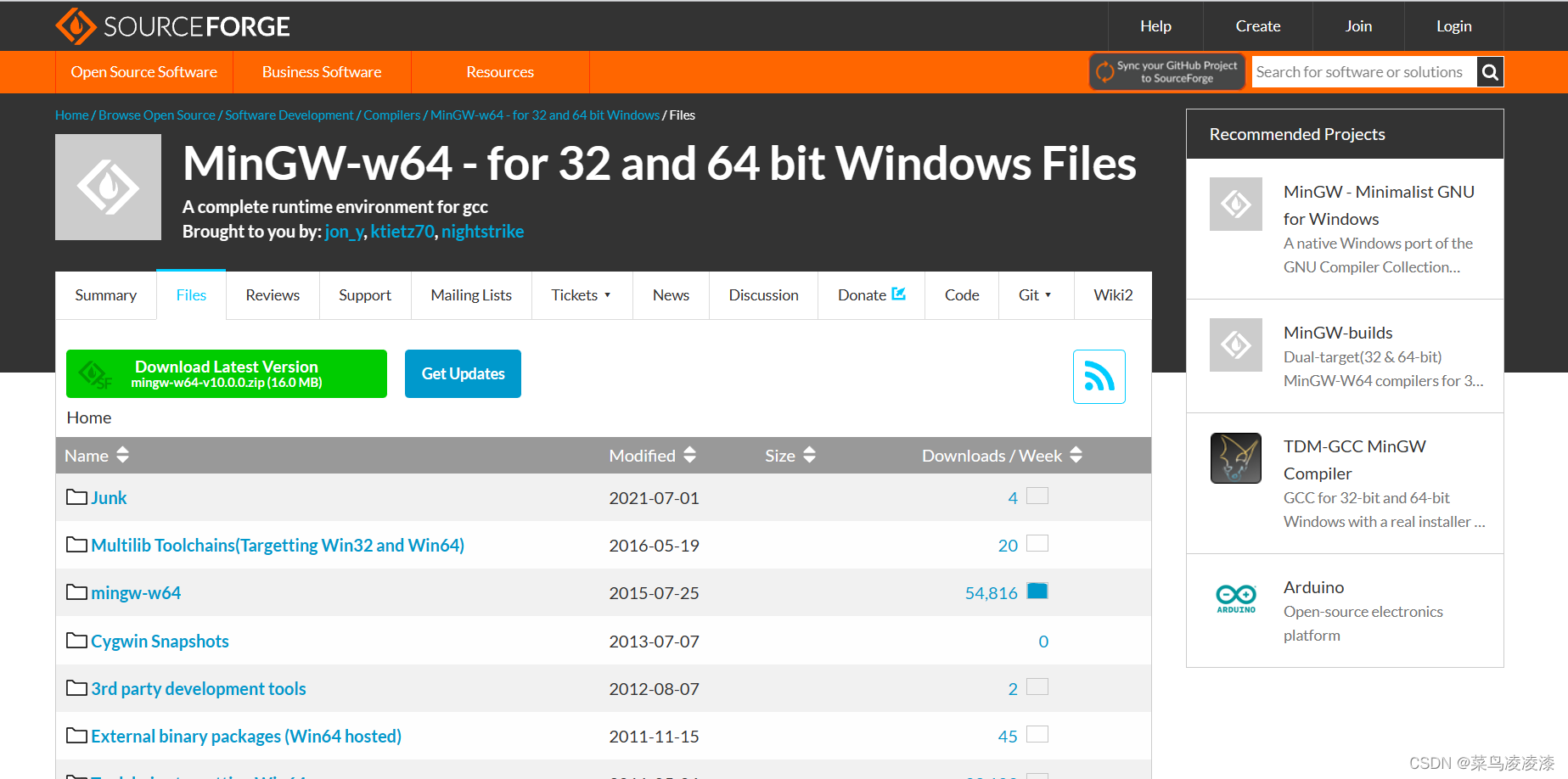Click the MinGW-builds project icon
This screenshot has width=1568, height=779.
pyautogui.click(x=1236, y=345)
